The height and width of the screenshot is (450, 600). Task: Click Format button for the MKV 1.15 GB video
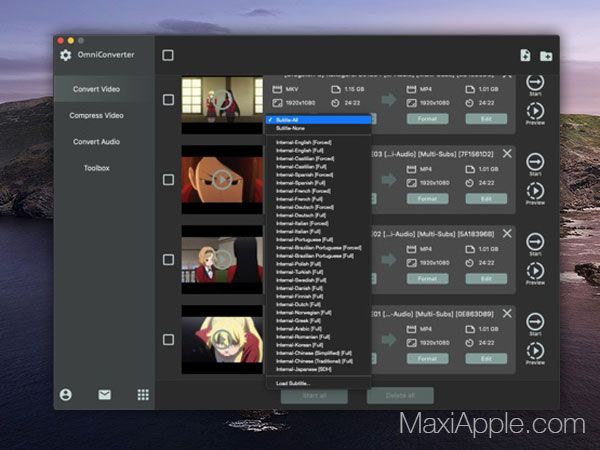click(427, 119)
